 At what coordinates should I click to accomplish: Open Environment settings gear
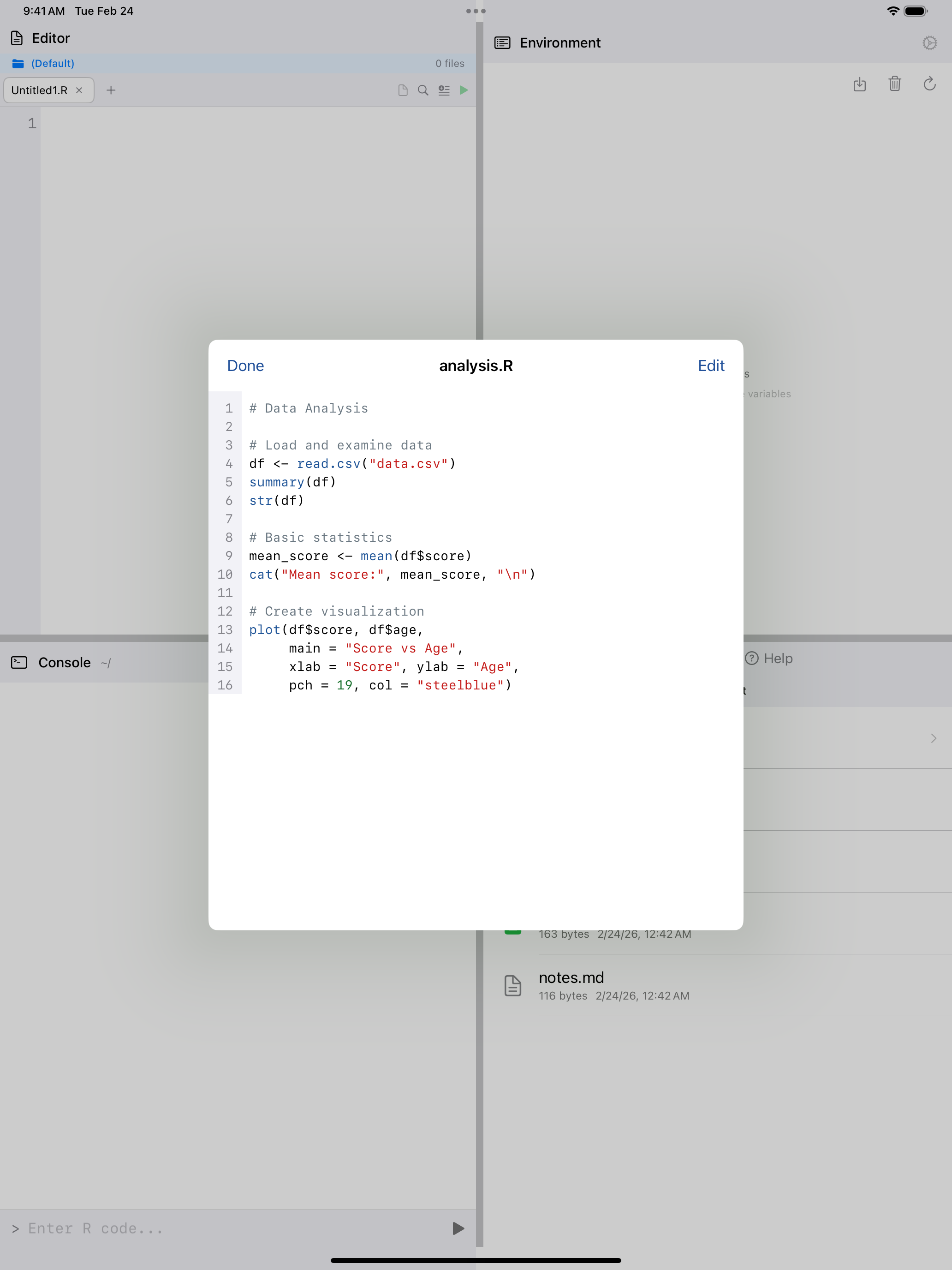coord(929,42)
